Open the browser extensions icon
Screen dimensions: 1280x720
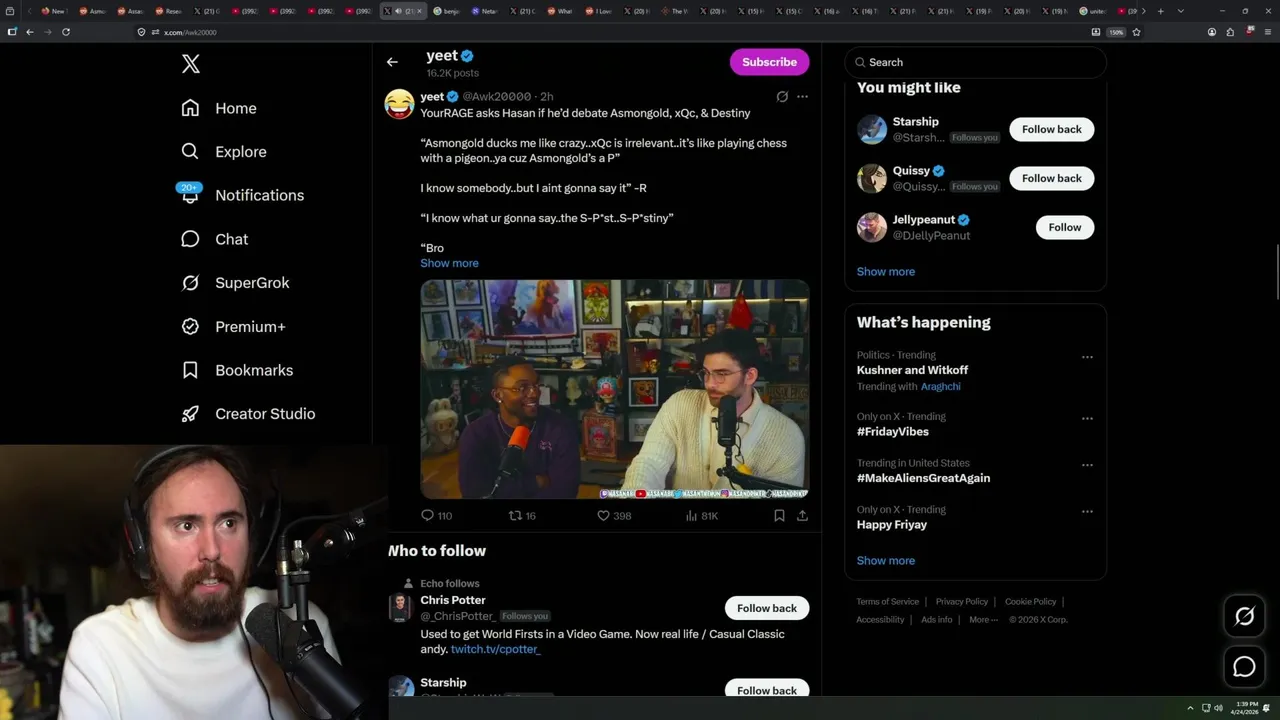click(x=1230, y=32)
